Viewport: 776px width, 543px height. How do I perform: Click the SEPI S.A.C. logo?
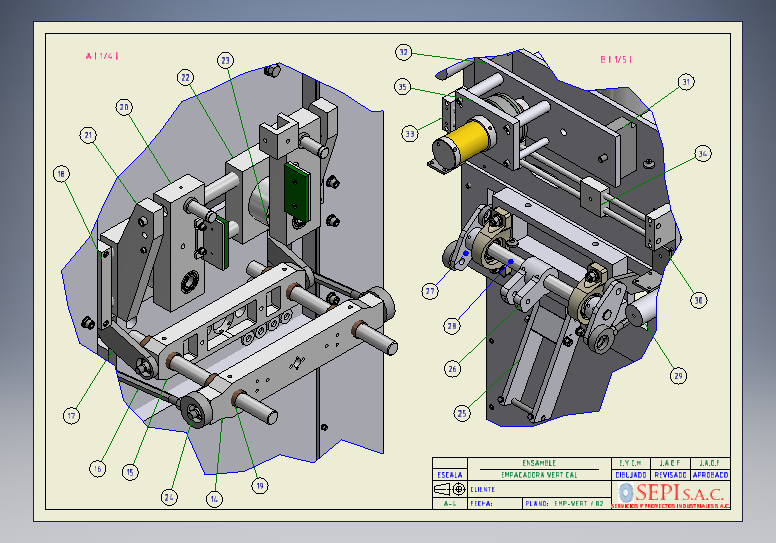pyautogui.click(x=672, y=494)
